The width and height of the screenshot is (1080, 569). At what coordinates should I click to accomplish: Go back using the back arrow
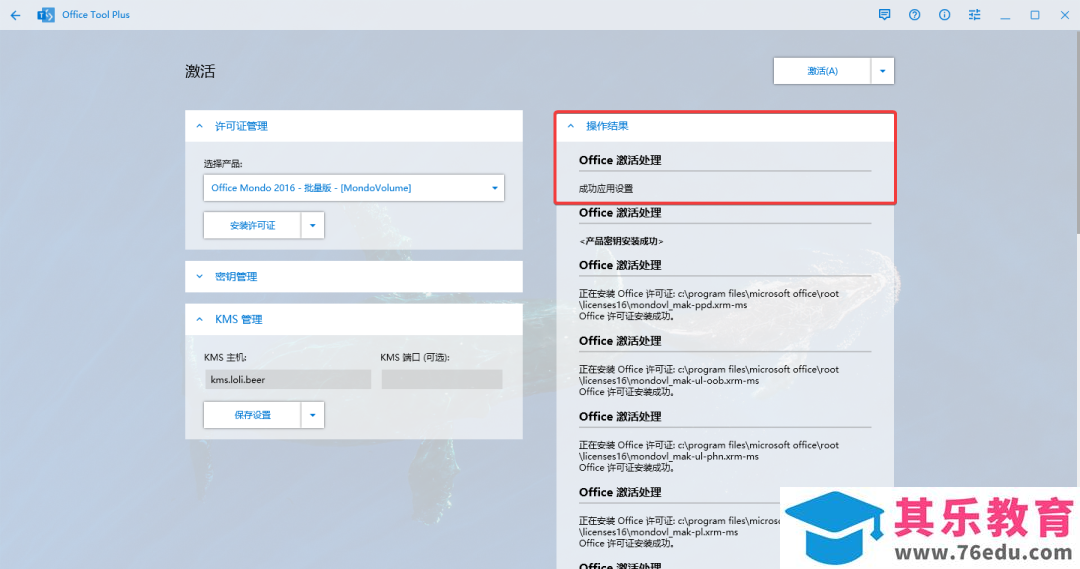pos(15,14)
